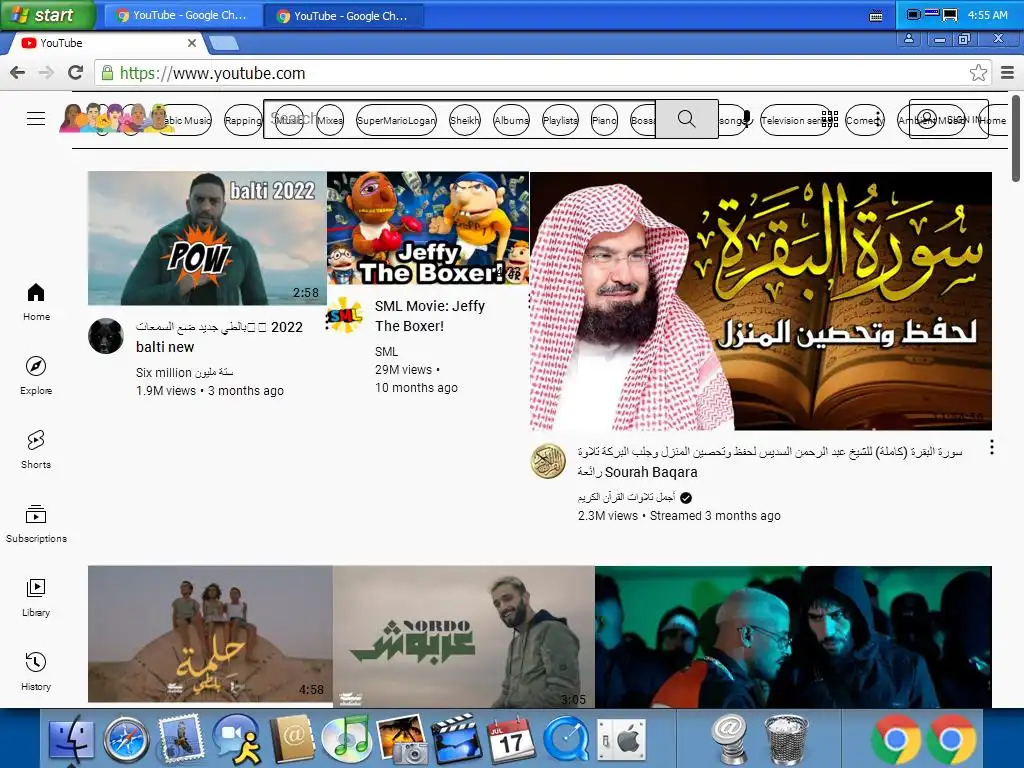Viewport: 1024px width, 768px height.
Task: Click the magnifier search button
Action: click(x=686, y=119)
